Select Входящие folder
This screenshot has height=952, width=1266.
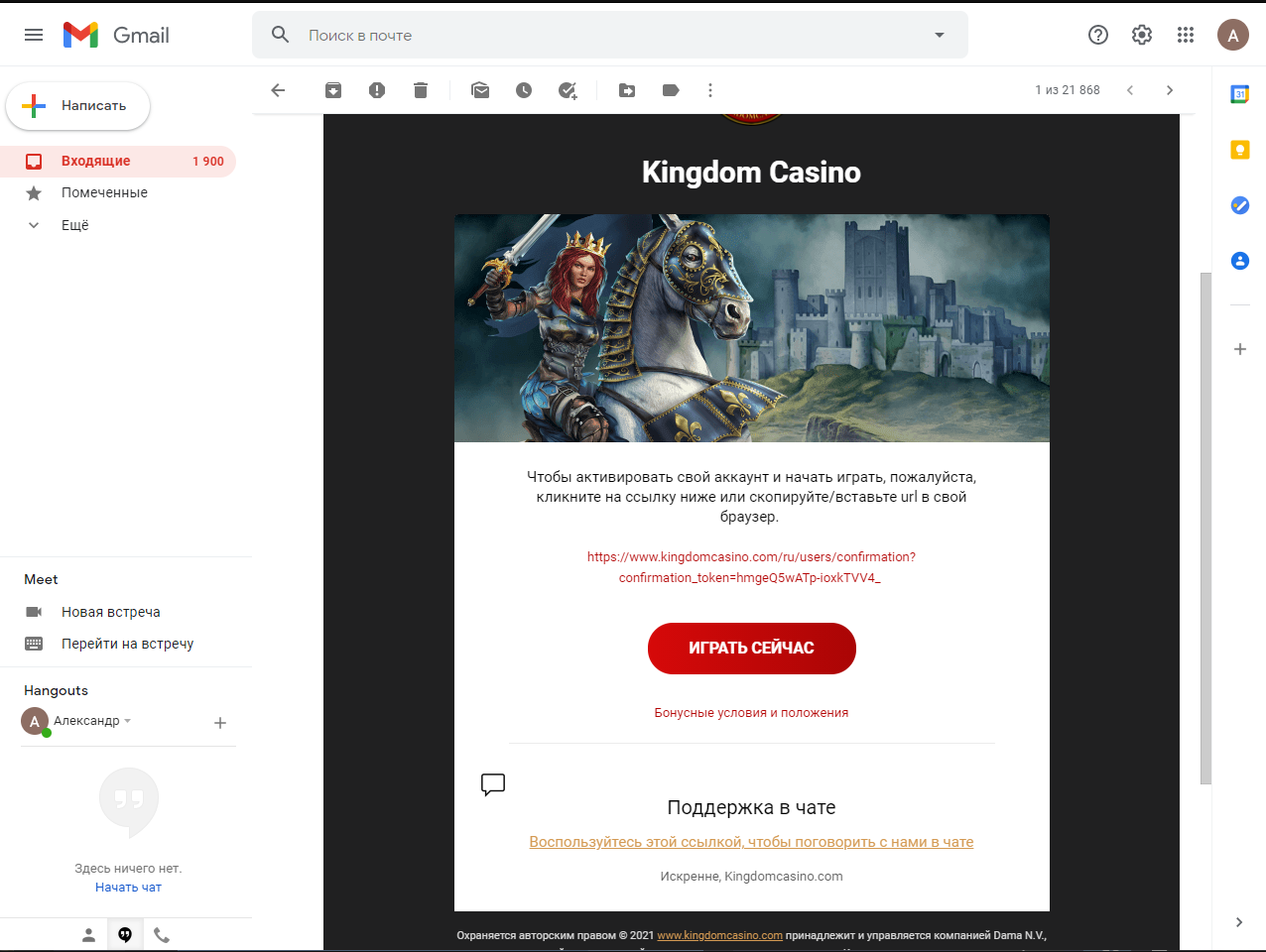pyautogui.click(x=96, y=161)
